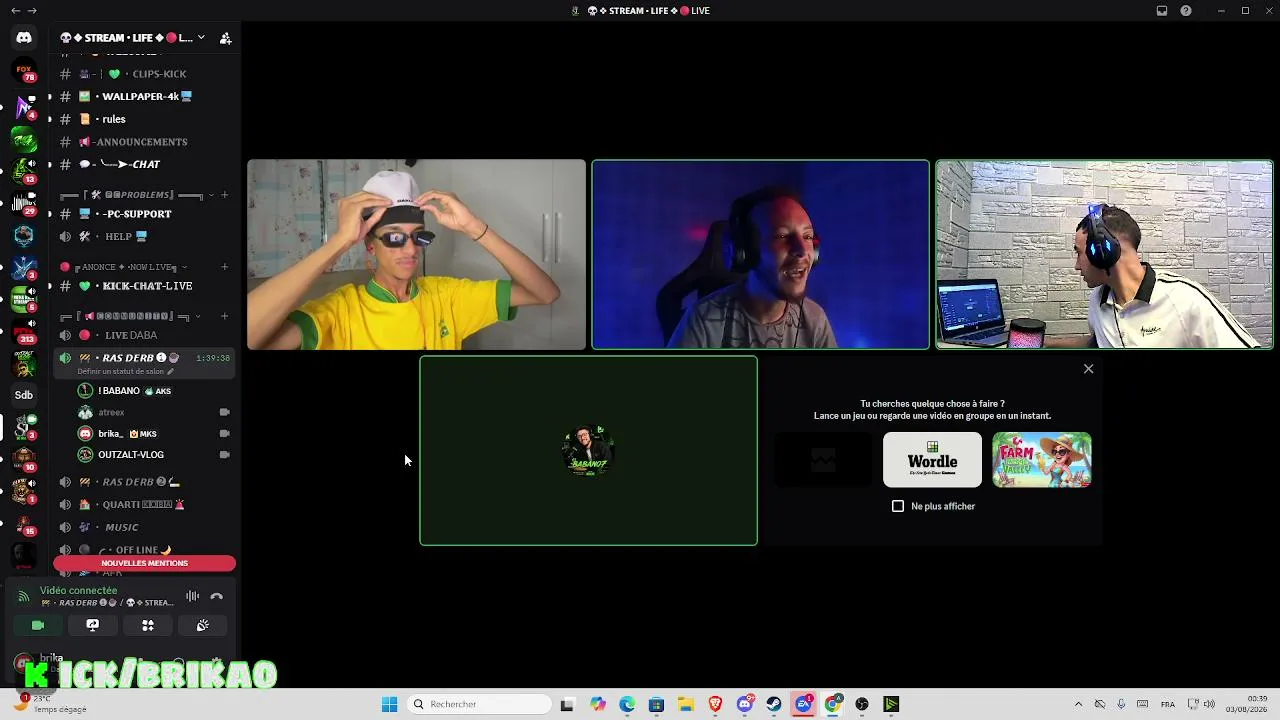Open File Explorer from the taskbar
The image size is (1280, 720).
686,704
